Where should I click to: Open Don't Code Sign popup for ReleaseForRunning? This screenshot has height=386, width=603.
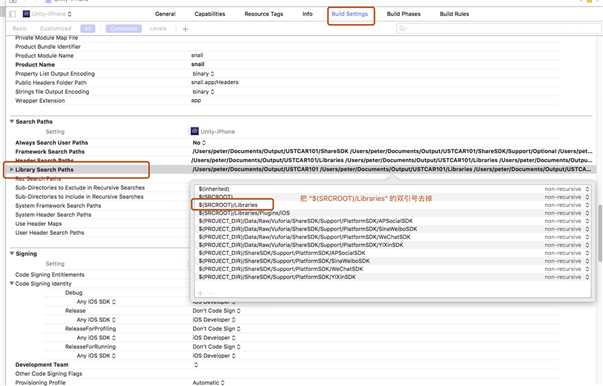coord(217,347)
